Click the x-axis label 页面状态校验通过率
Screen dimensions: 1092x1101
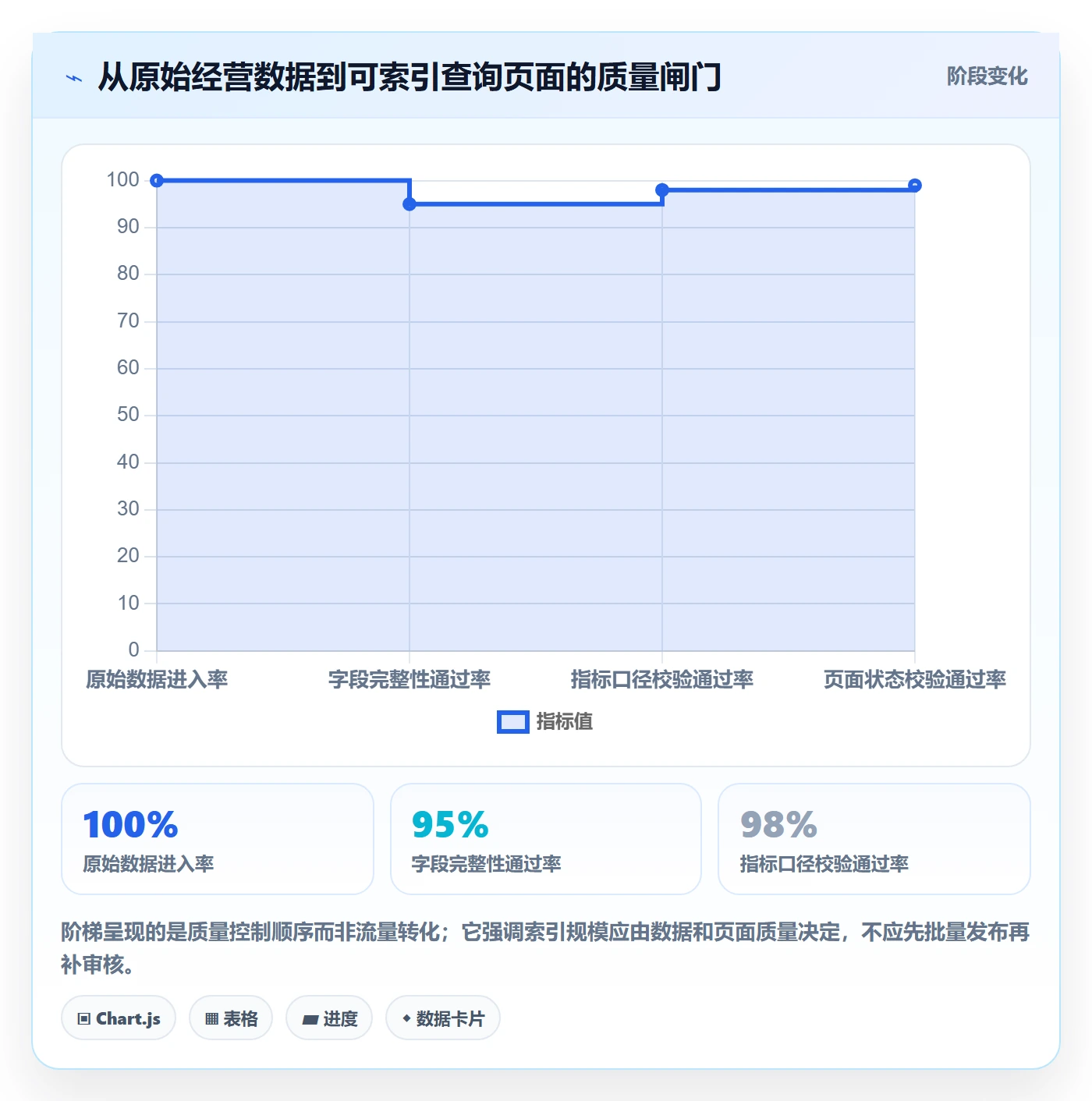[915, 679]
